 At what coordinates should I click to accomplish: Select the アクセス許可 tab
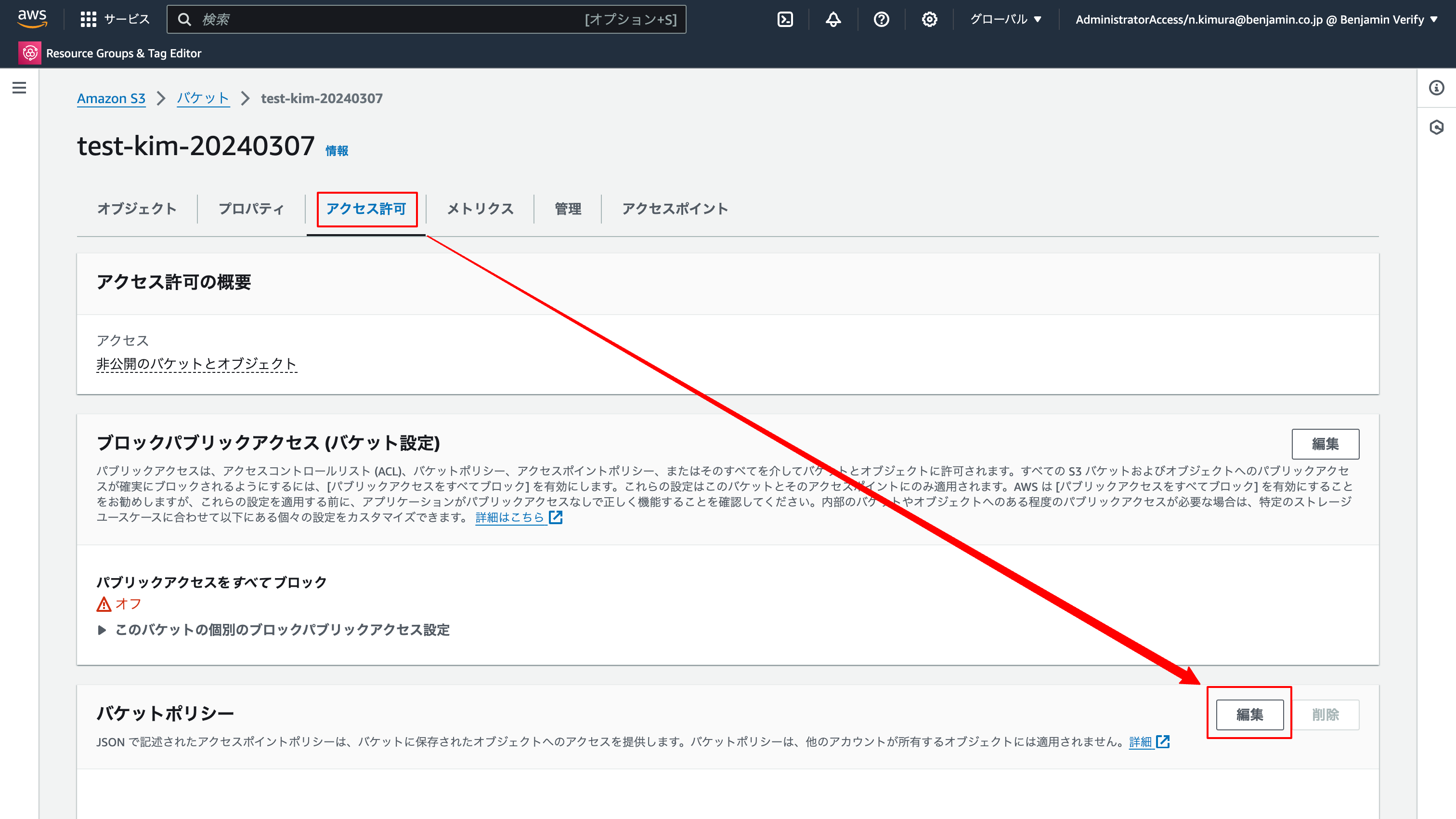[366, 209]
